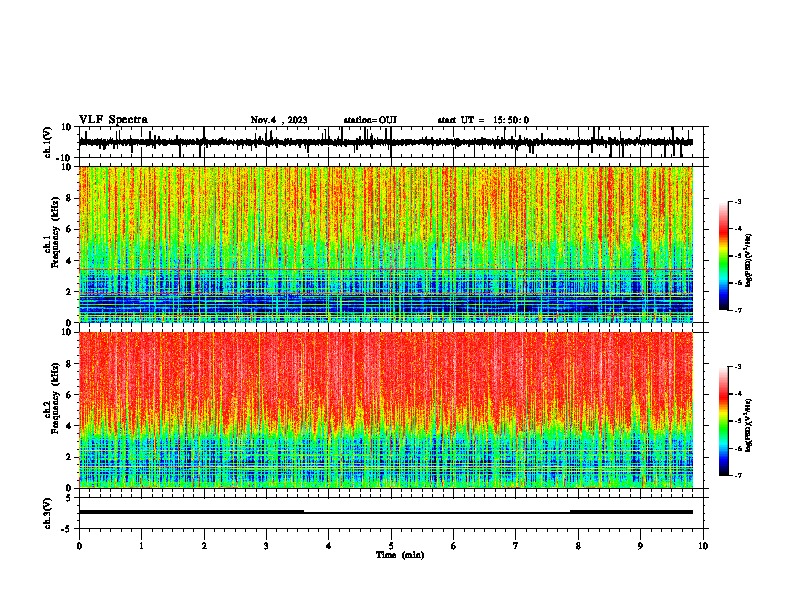Screen dimensions: 792x612
Task: Click time axis tick label "0"
Action: [x=79, y=546]
